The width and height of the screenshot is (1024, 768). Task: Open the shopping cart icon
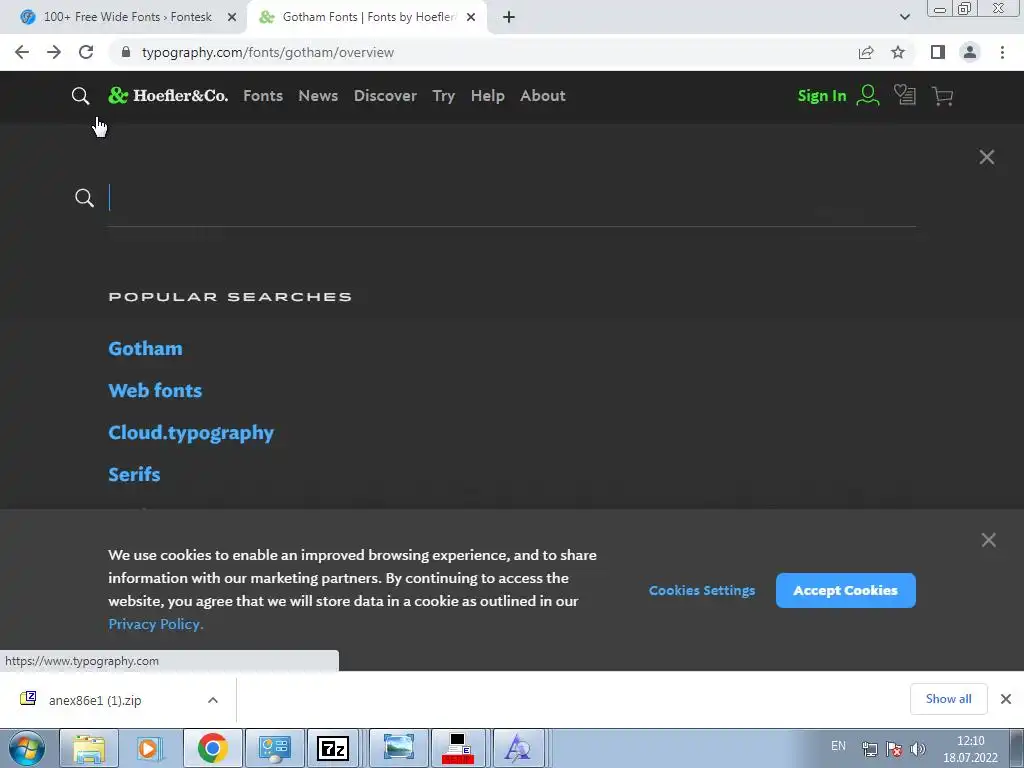coord(942,96)
